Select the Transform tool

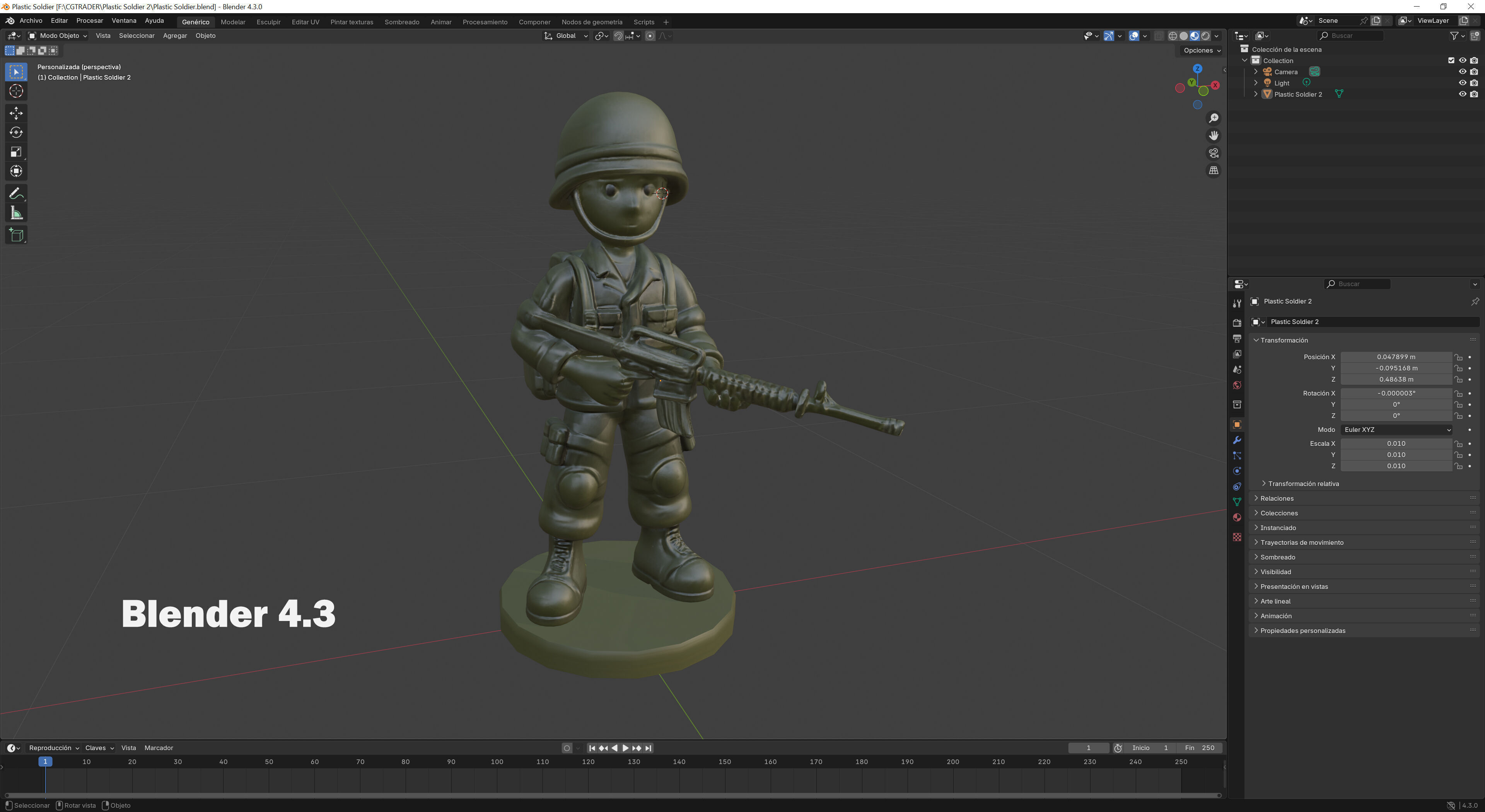(x=16, y=172)
